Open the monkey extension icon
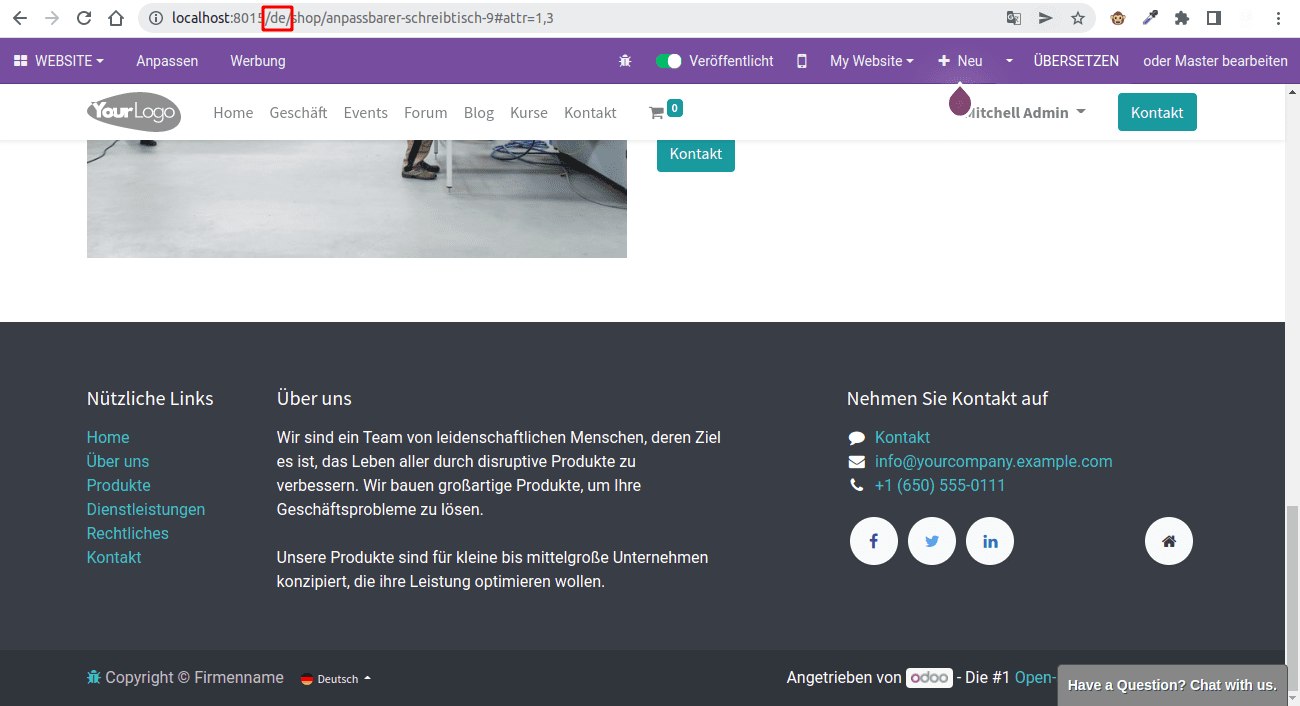1300x706 pixels. point(1118,18)
